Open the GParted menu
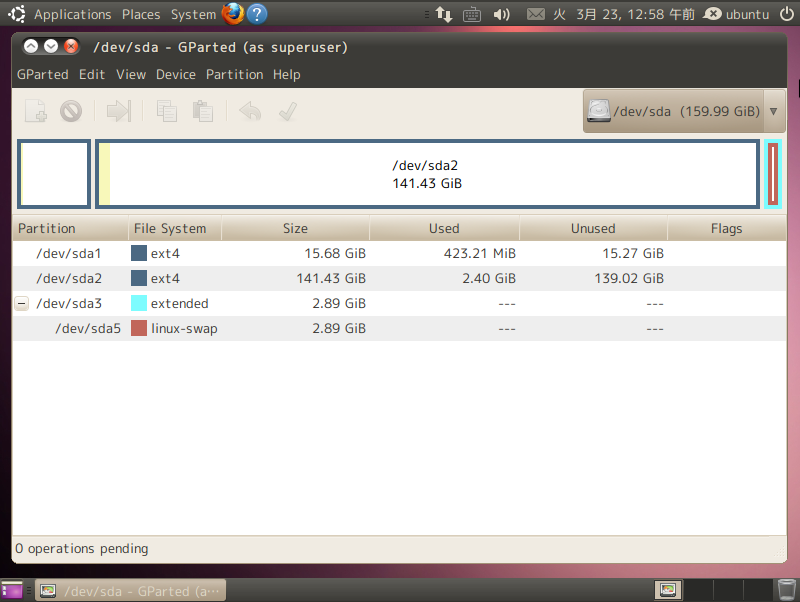 43,74
